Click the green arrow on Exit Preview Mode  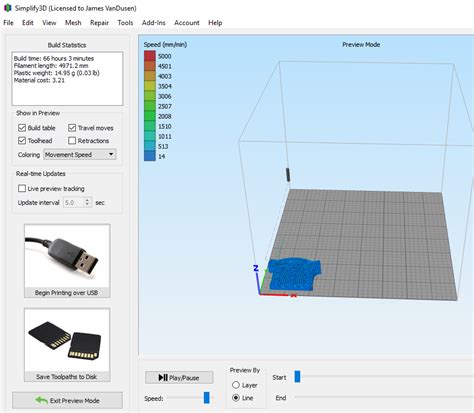(42, 400)
